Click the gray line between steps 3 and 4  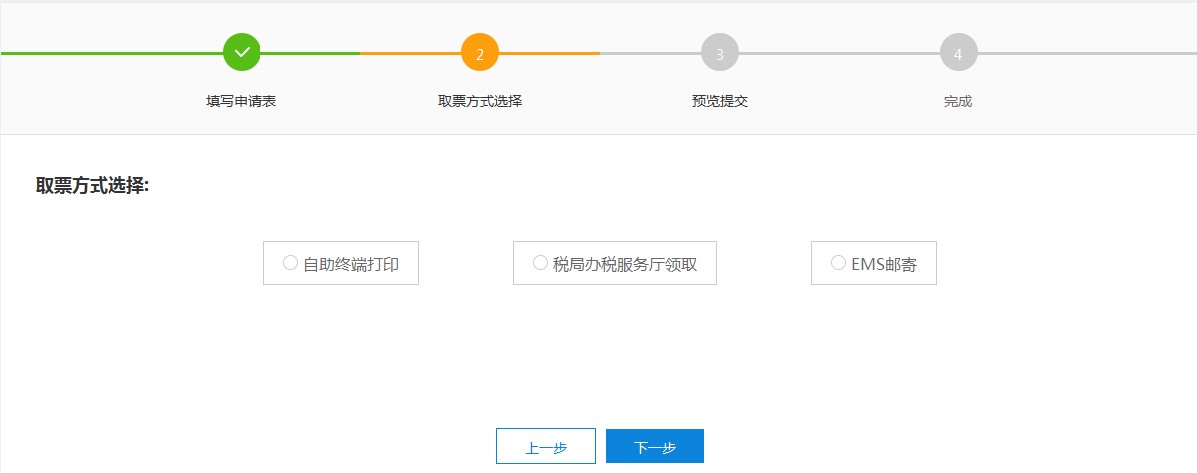point(840,53)
